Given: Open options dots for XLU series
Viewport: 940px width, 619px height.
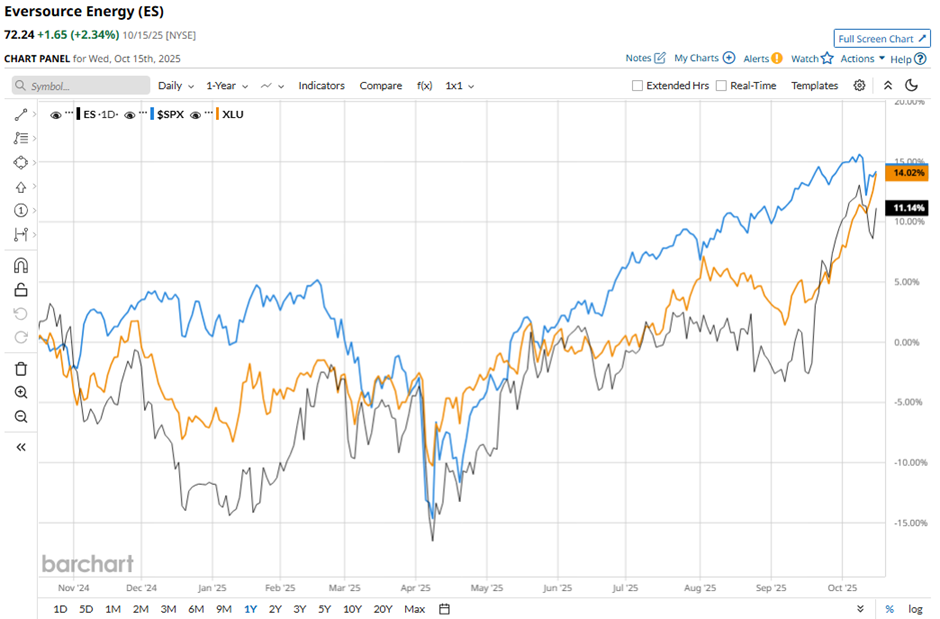Looking at the screenshot, I should pyautogui.click(x=208, y=113).
